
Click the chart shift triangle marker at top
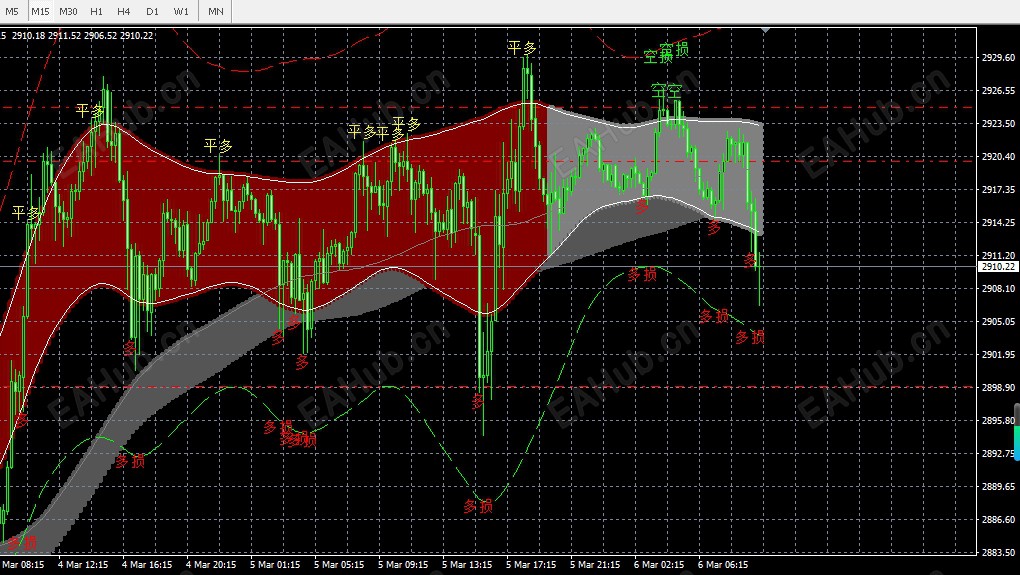click(765, 30)
